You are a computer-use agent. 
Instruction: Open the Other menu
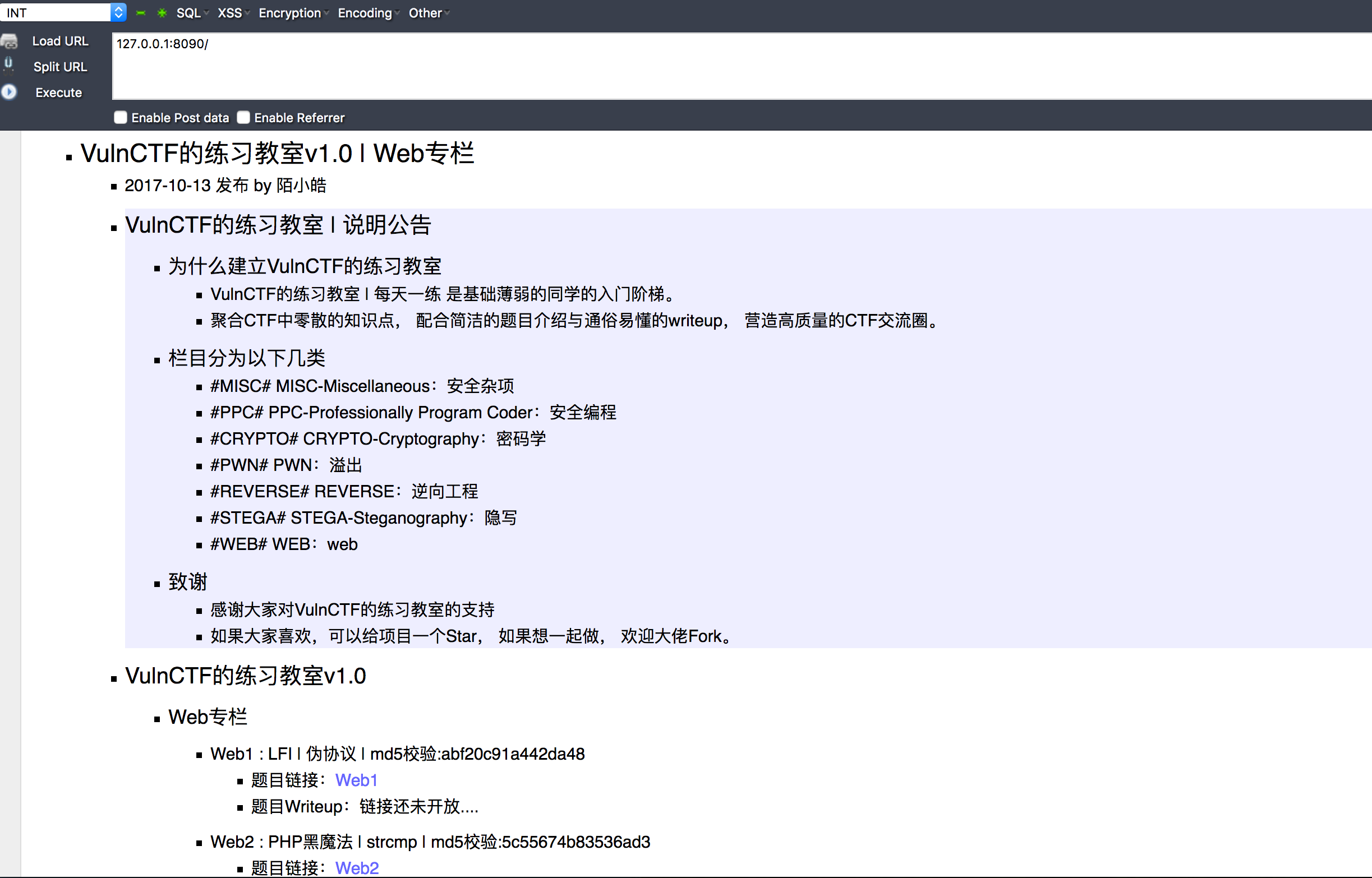[429, 12]
